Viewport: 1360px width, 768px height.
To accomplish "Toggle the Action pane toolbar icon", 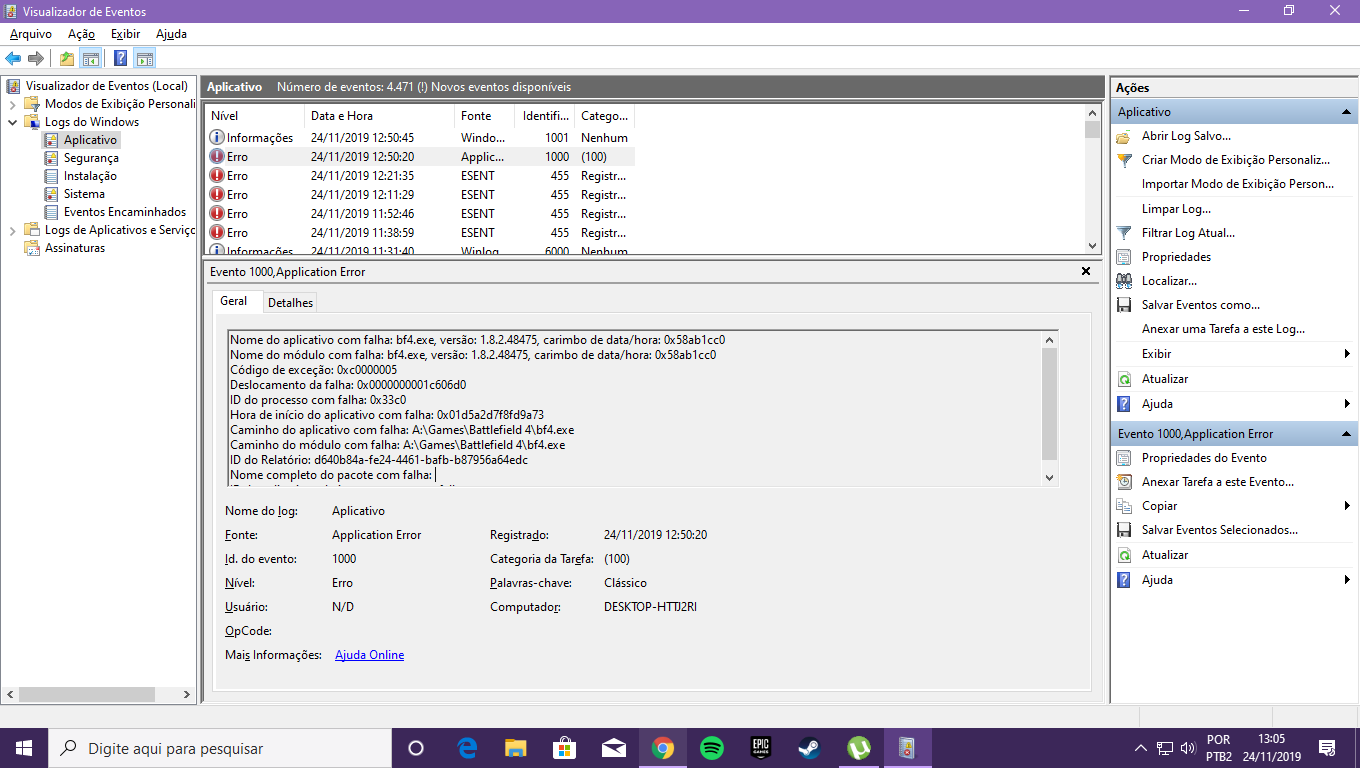I will tap(145, 58).
